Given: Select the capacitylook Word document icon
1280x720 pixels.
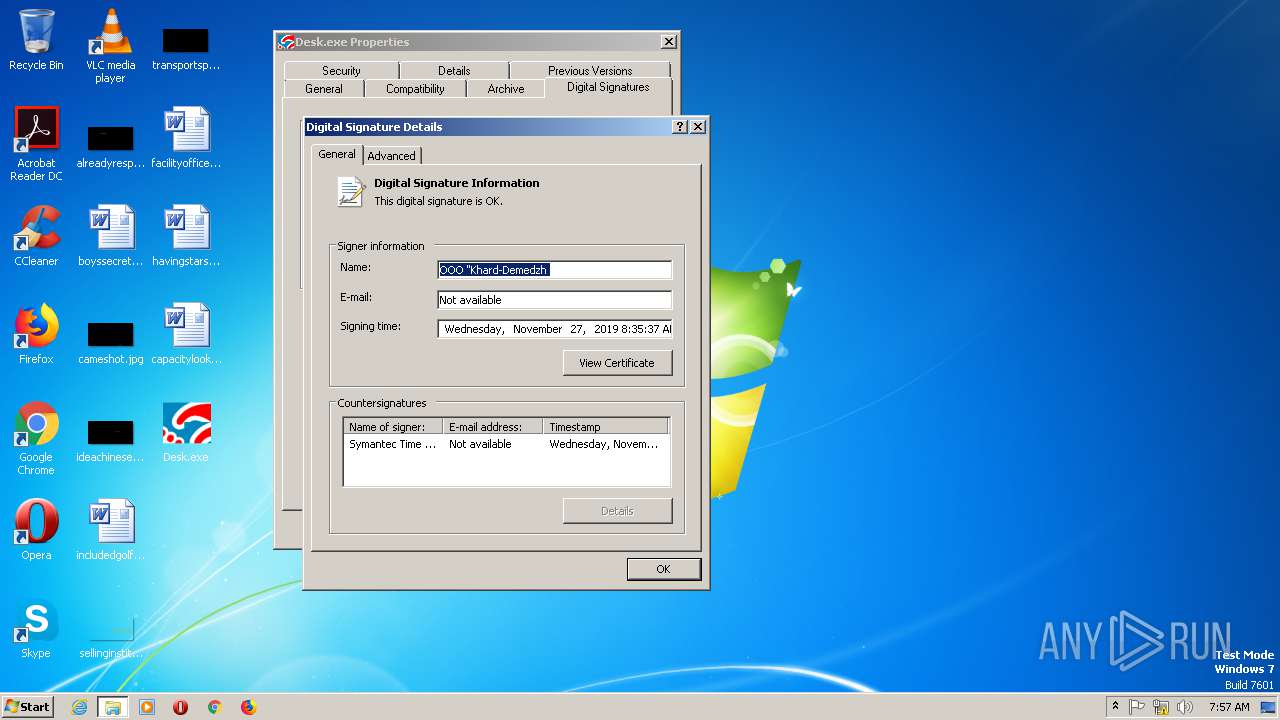Looking at the screenshot, I should coord(186,334).
